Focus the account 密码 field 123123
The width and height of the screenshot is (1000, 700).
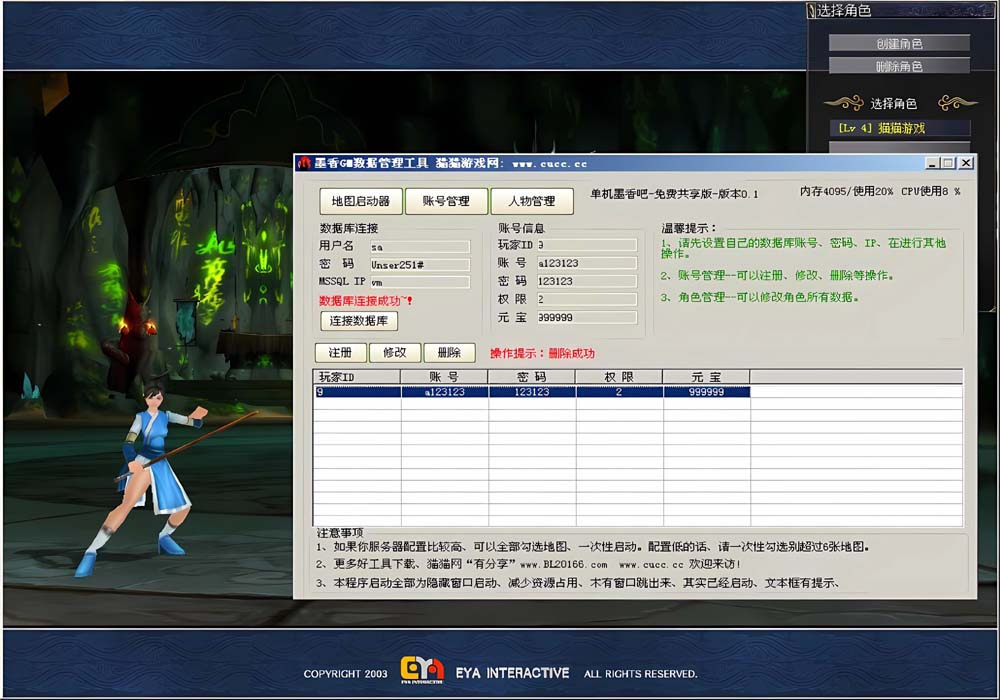pyautogui.click(x=587, y=281)
